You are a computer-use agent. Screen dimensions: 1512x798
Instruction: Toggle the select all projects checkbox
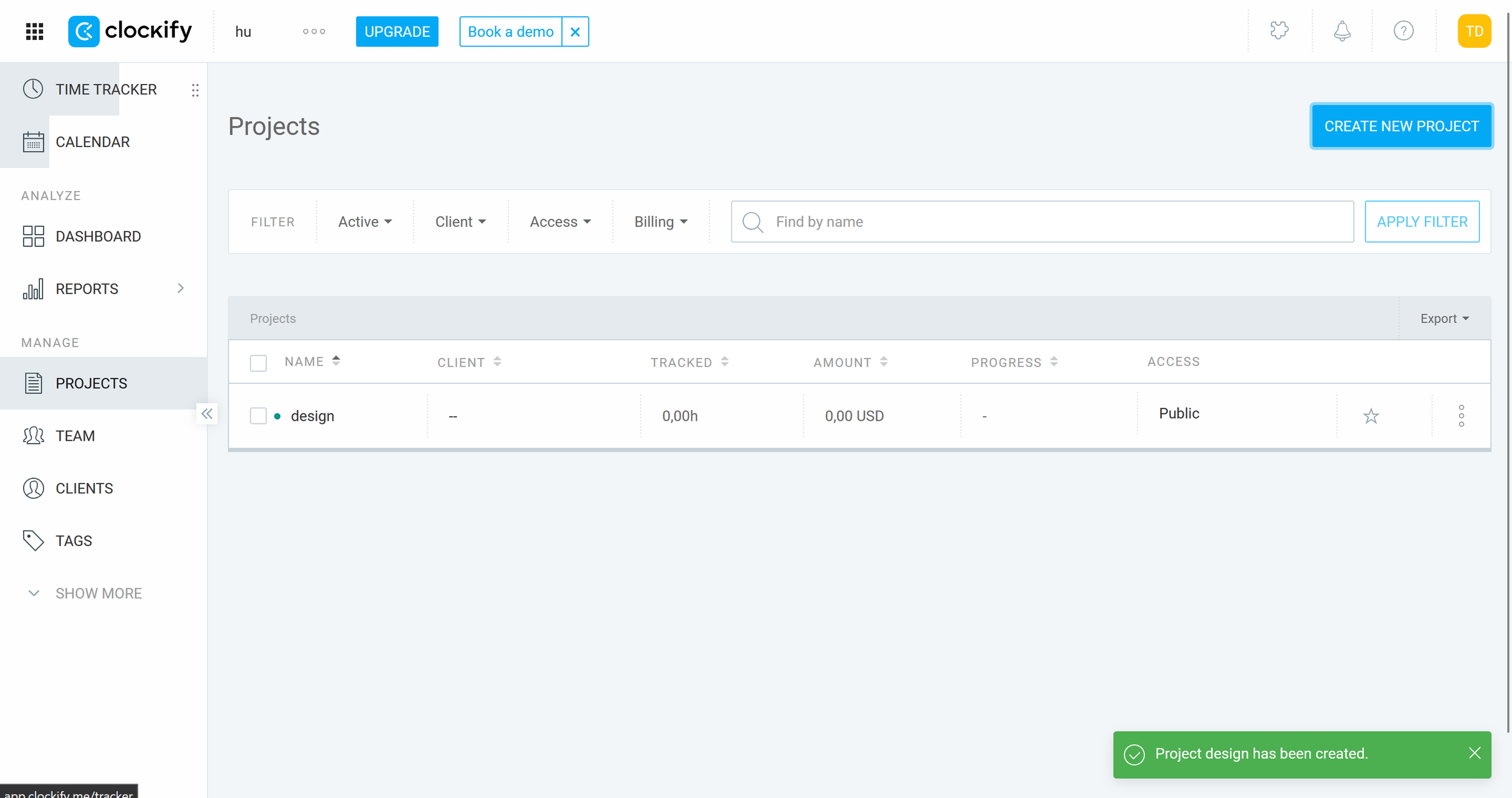coord(258,363)
